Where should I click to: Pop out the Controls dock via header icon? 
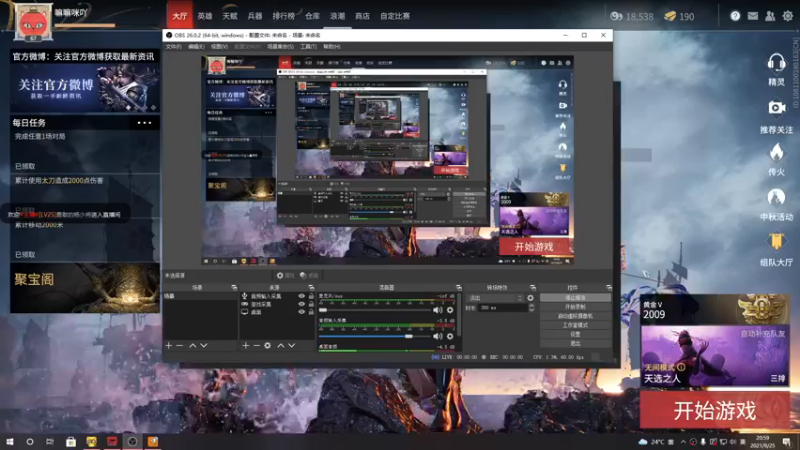pos(608,288)
